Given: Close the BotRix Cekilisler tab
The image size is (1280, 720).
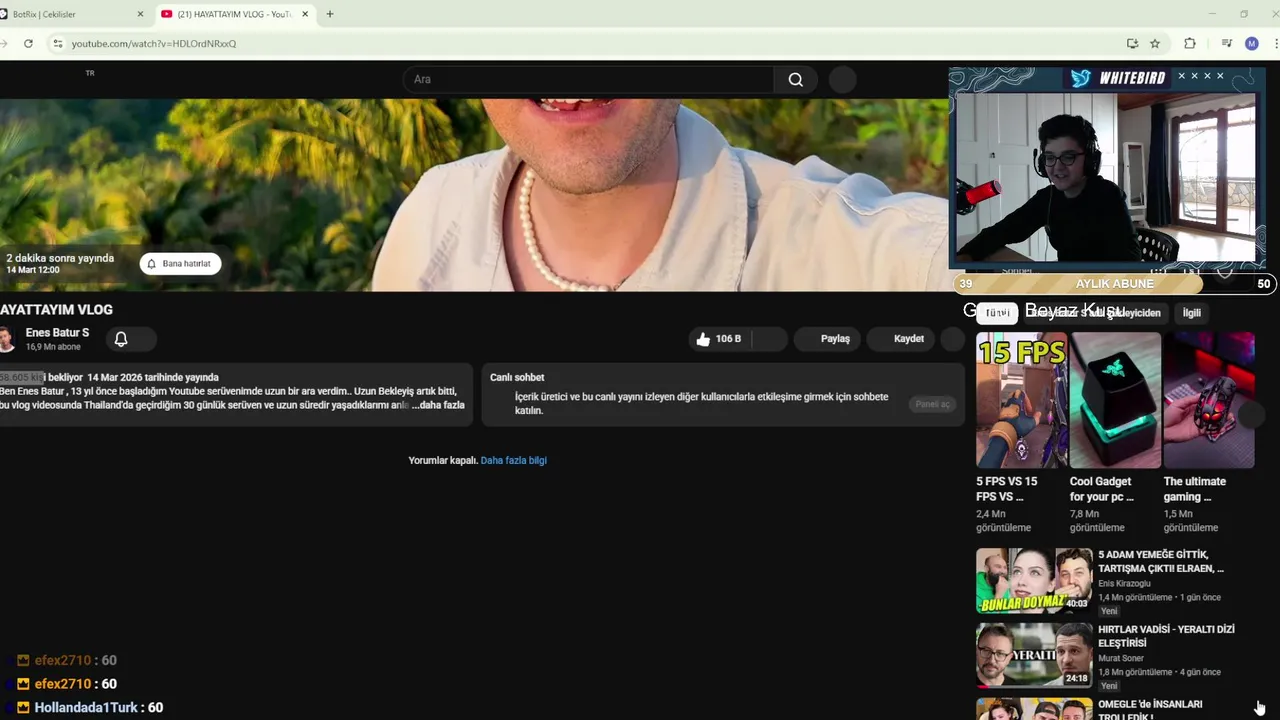Looking at the screenshot, I should [139, 14].
